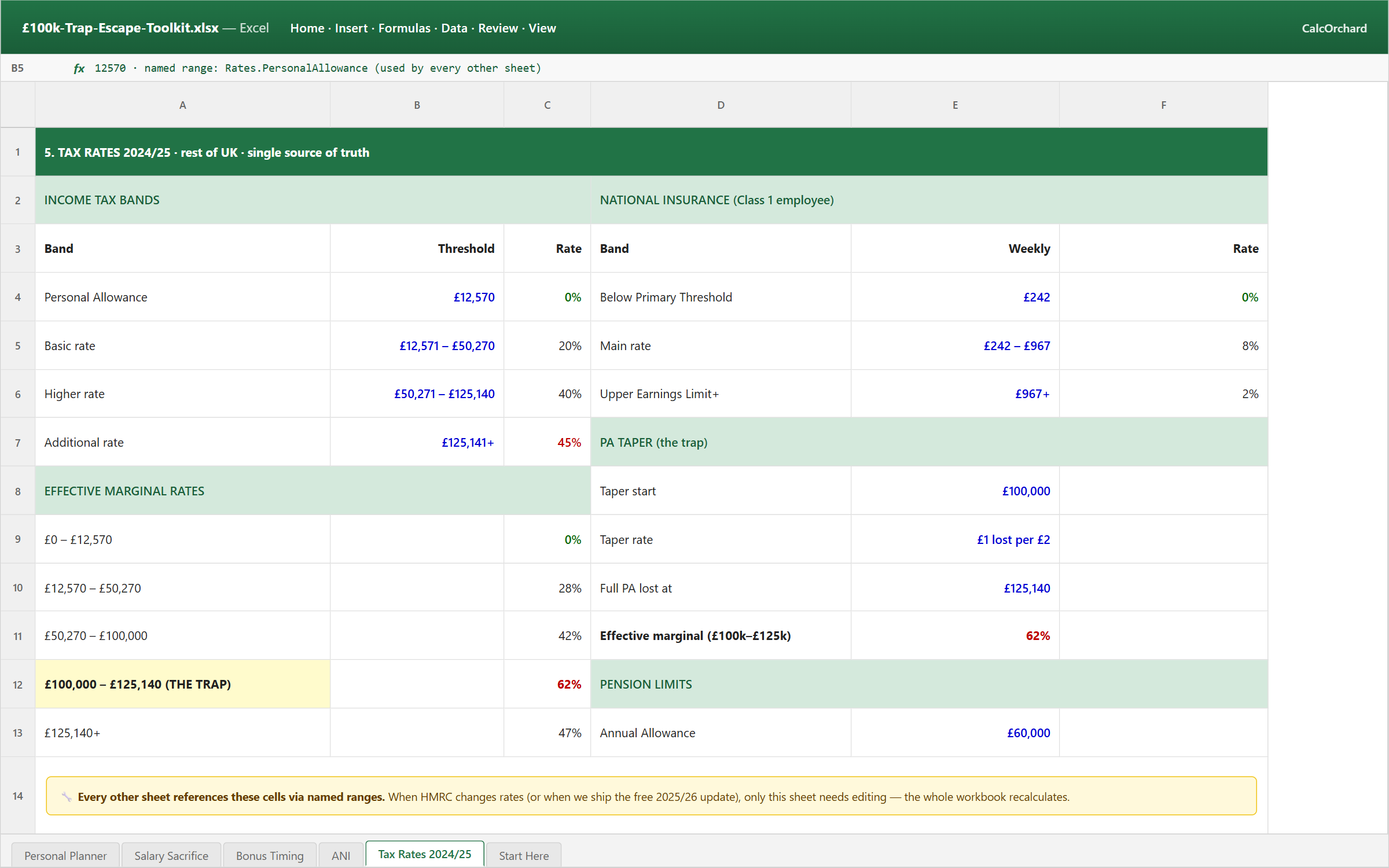This screenshot has width=1389, height=868.
Task: Click the B5 name box
Action: coord(18,68)
